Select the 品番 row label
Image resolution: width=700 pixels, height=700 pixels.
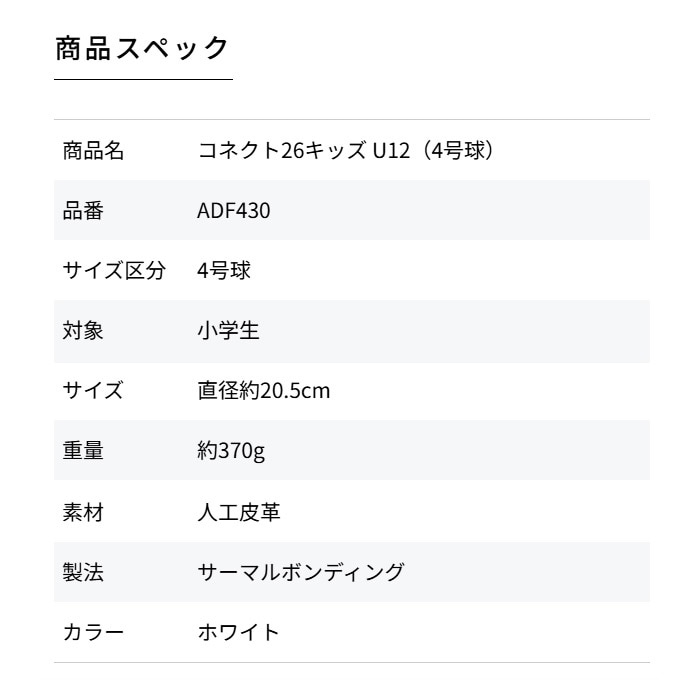click(83, 211)
